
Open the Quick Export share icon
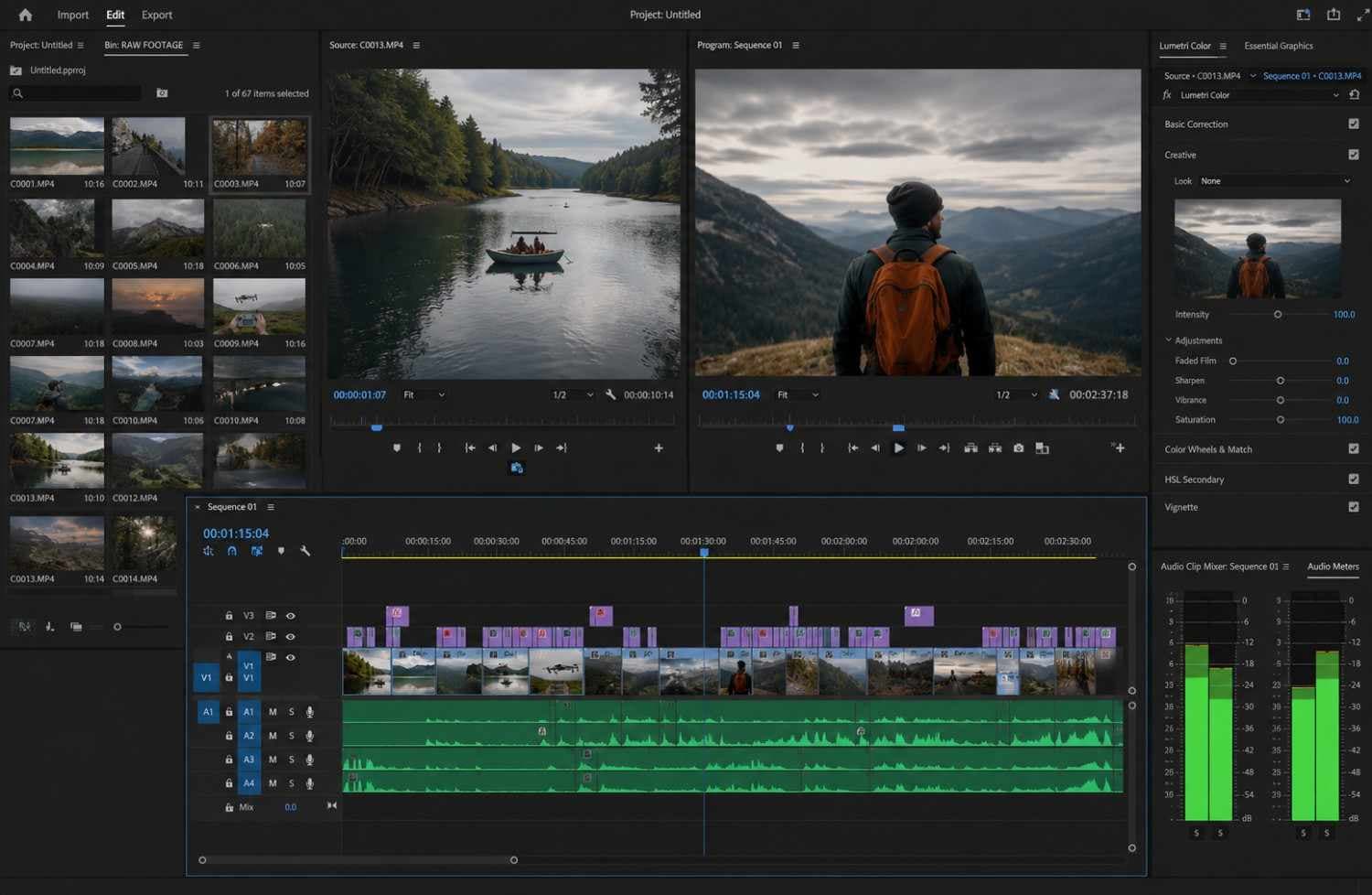(x=1334, y=15)
